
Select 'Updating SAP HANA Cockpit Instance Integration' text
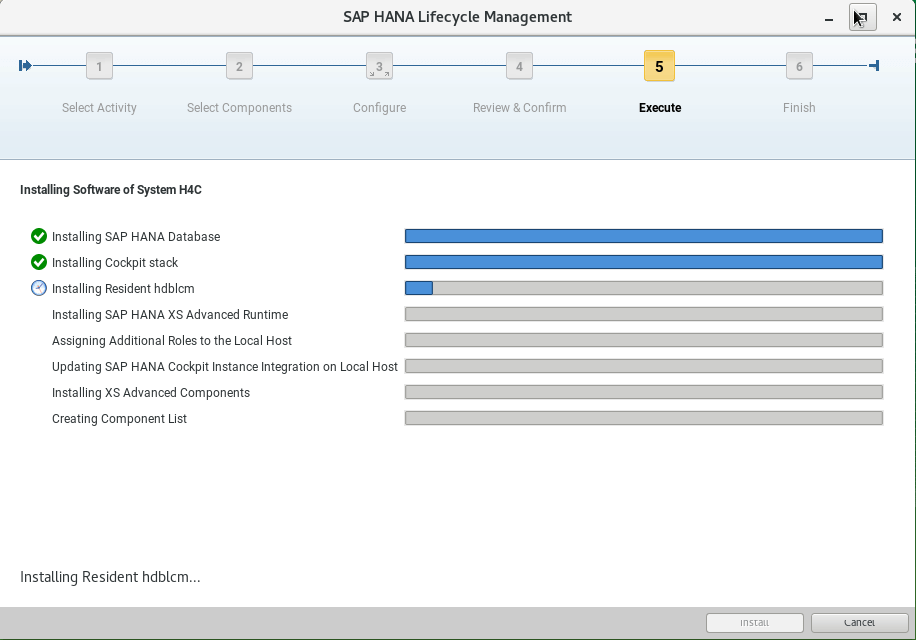(225, 367)
